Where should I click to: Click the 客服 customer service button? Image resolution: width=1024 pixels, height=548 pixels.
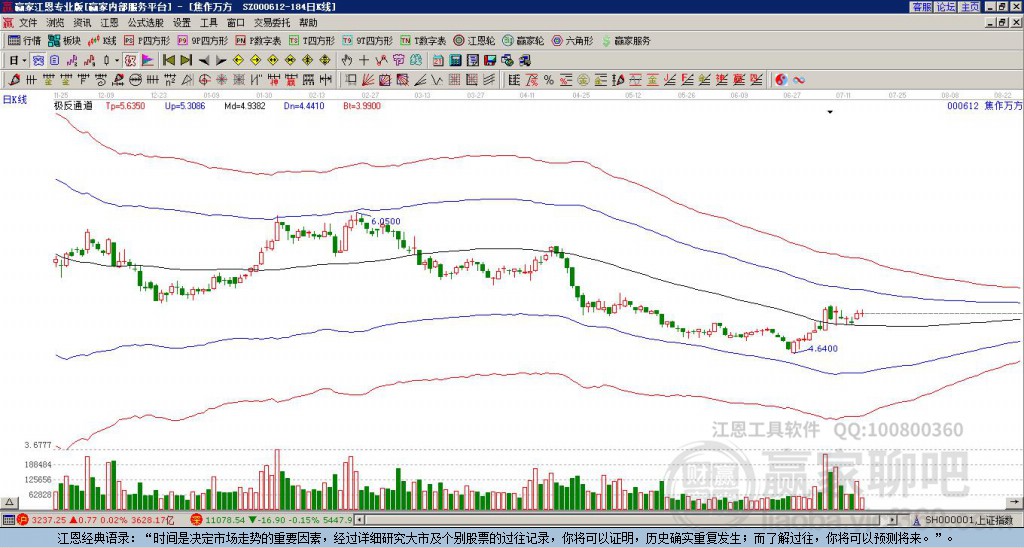click(922, 7)
